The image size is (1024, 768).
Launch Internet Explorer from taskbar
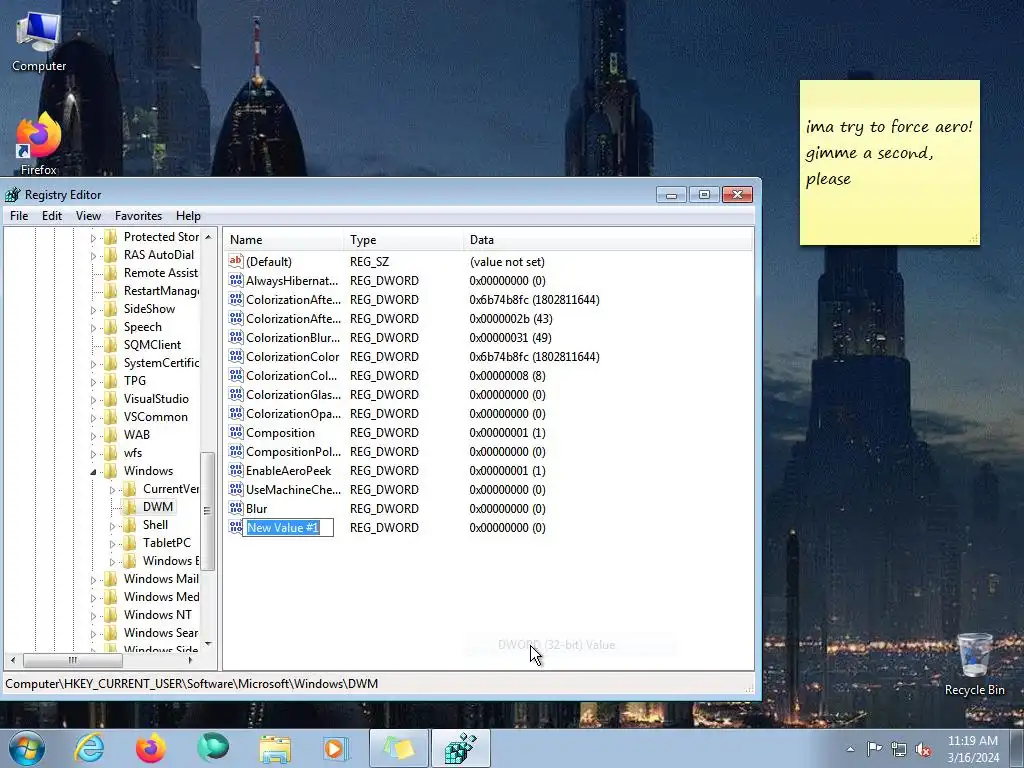(x=89, y=748)
